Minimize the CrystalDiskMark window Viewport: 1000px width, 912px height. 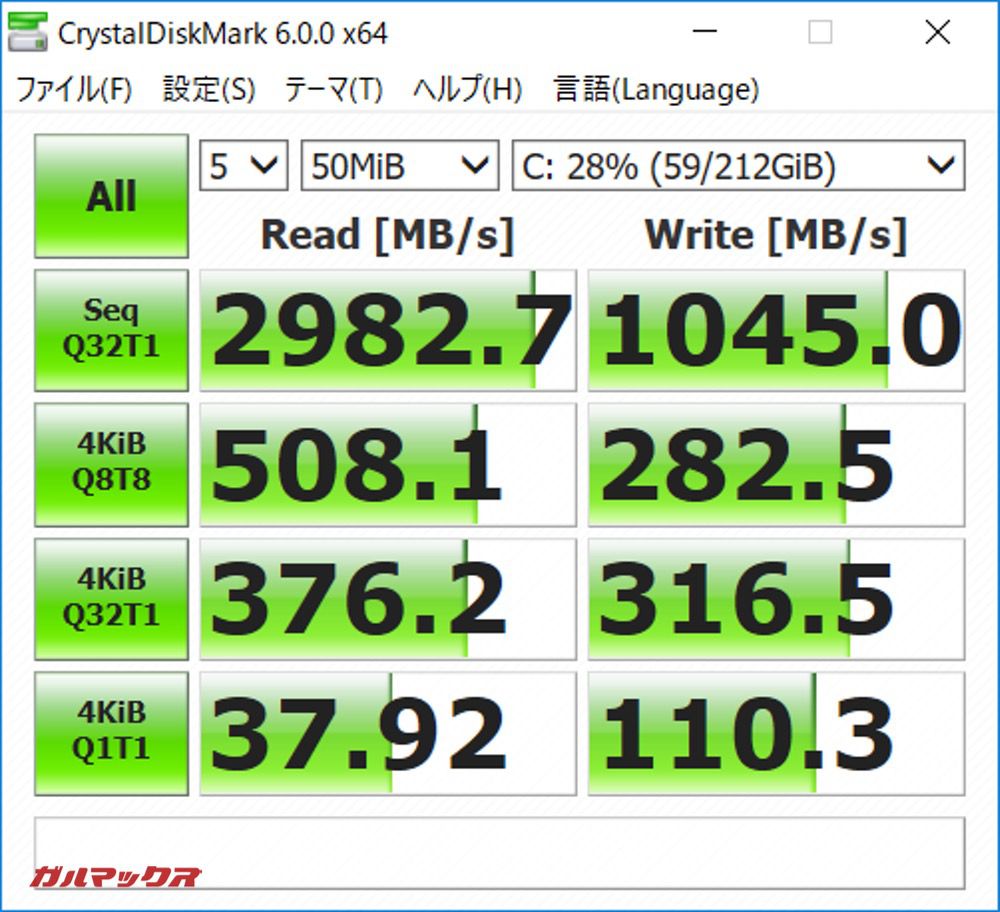(x=705, y=33)
